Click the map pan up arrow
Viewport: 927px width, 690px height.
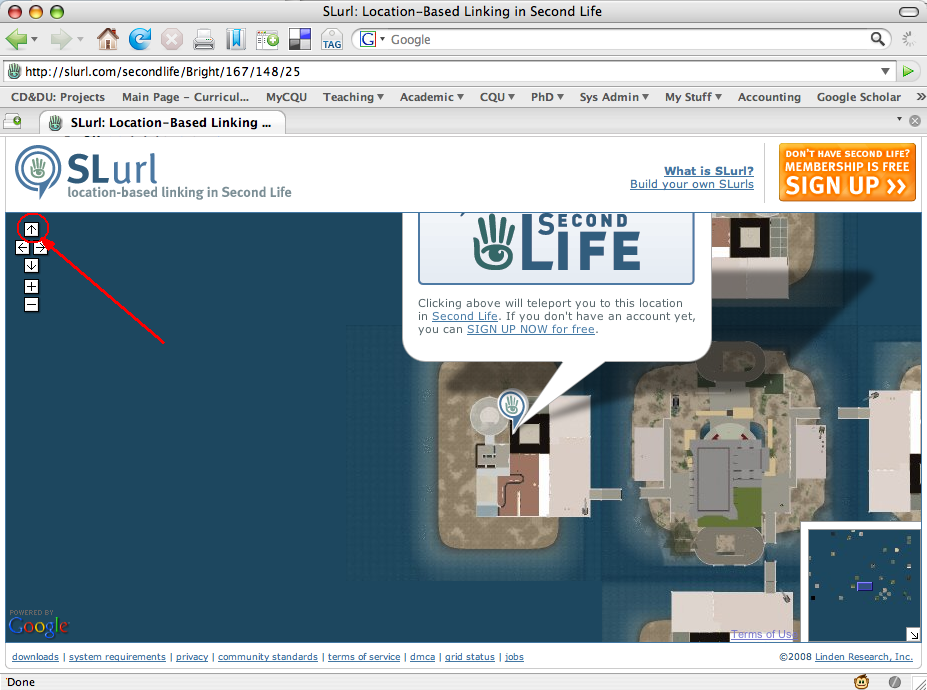click(x=32, y=229)
